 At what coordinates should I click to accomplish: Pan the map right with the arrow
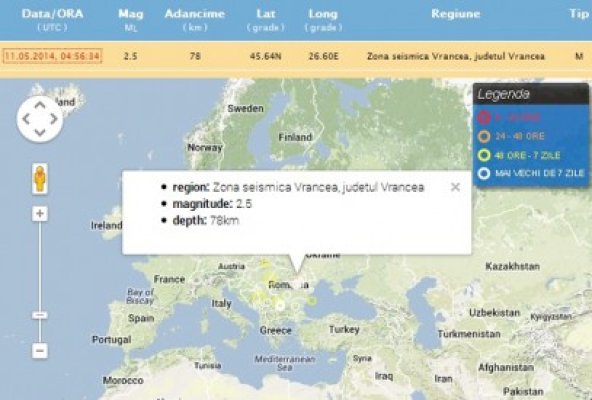pos(54,119)
